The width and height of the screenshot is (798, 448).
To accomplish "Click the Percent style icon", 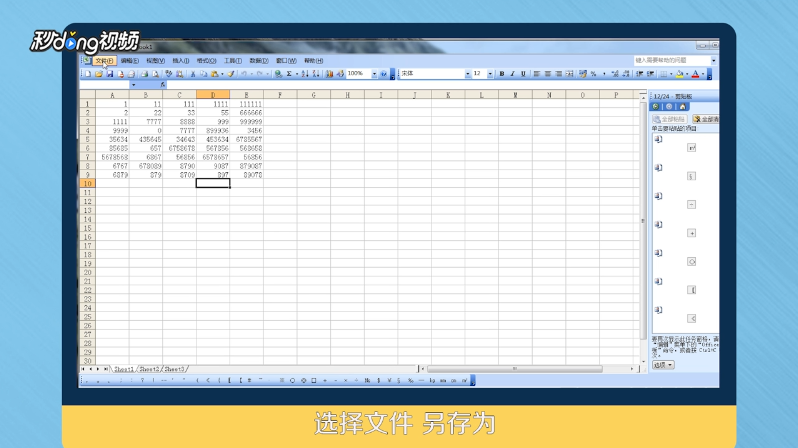I will point(593,74).
